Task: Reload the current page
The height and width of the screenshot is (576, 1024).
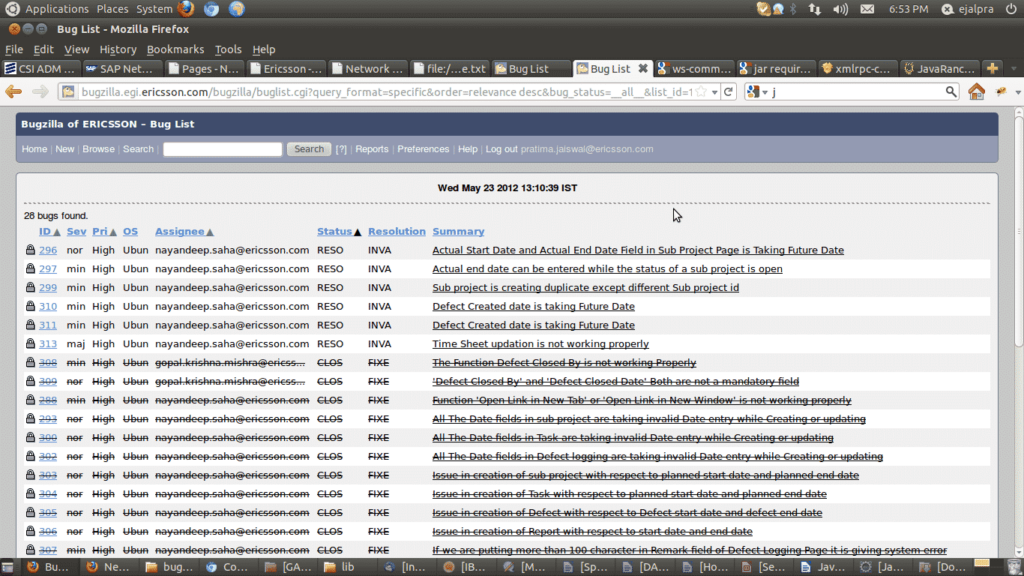Action: point(728,92)
